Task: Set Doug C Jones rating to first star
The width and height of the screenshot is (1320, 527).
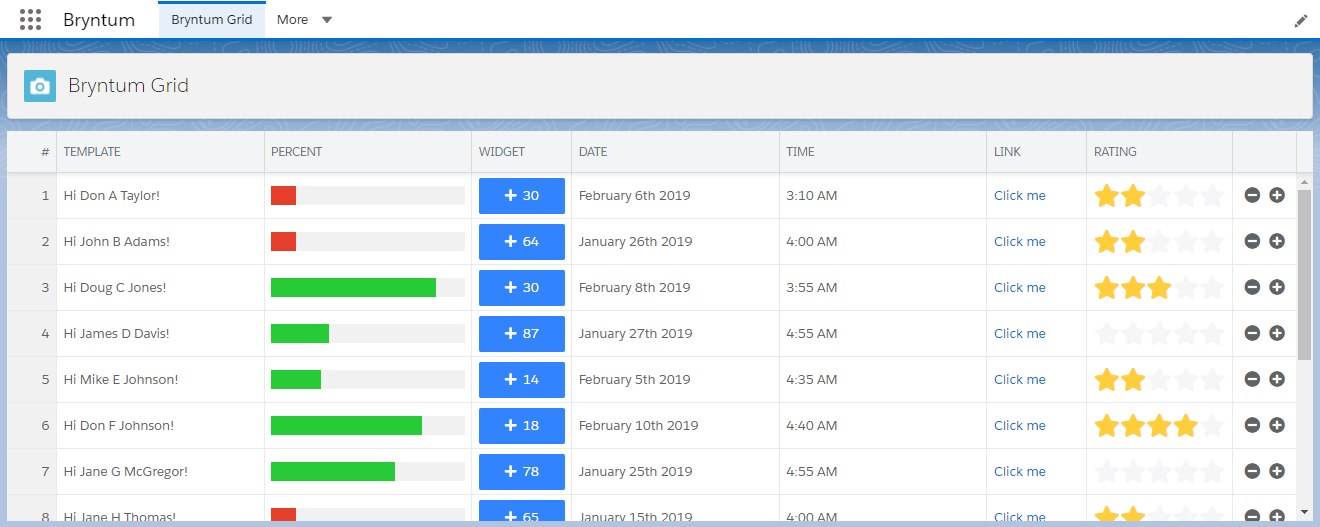Action: click(x=1106, y=288)
